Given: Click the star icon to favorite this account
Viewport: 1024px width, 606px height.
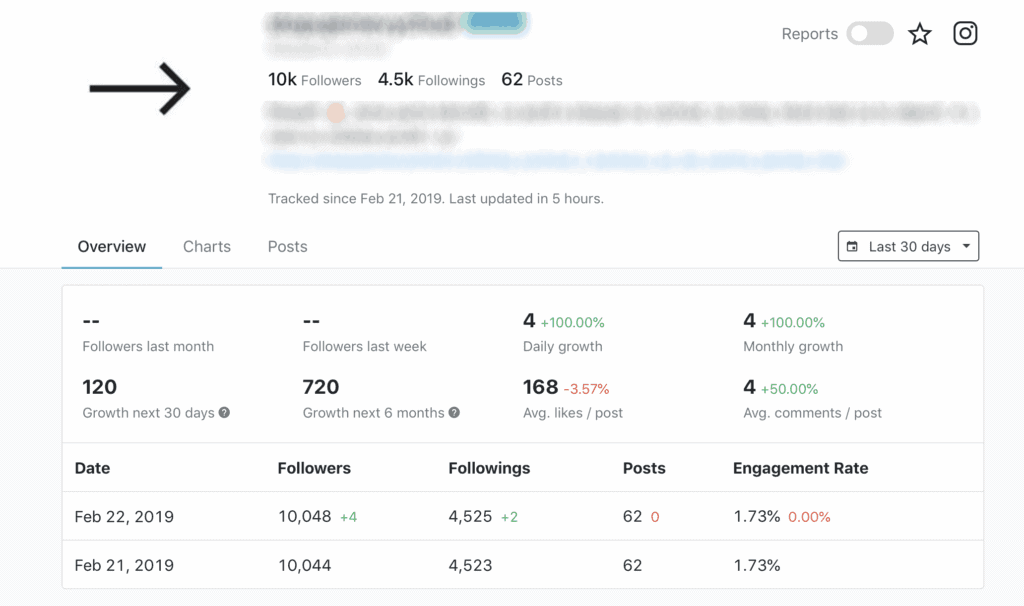Looking at the screenshot, I should coord(919,33).
